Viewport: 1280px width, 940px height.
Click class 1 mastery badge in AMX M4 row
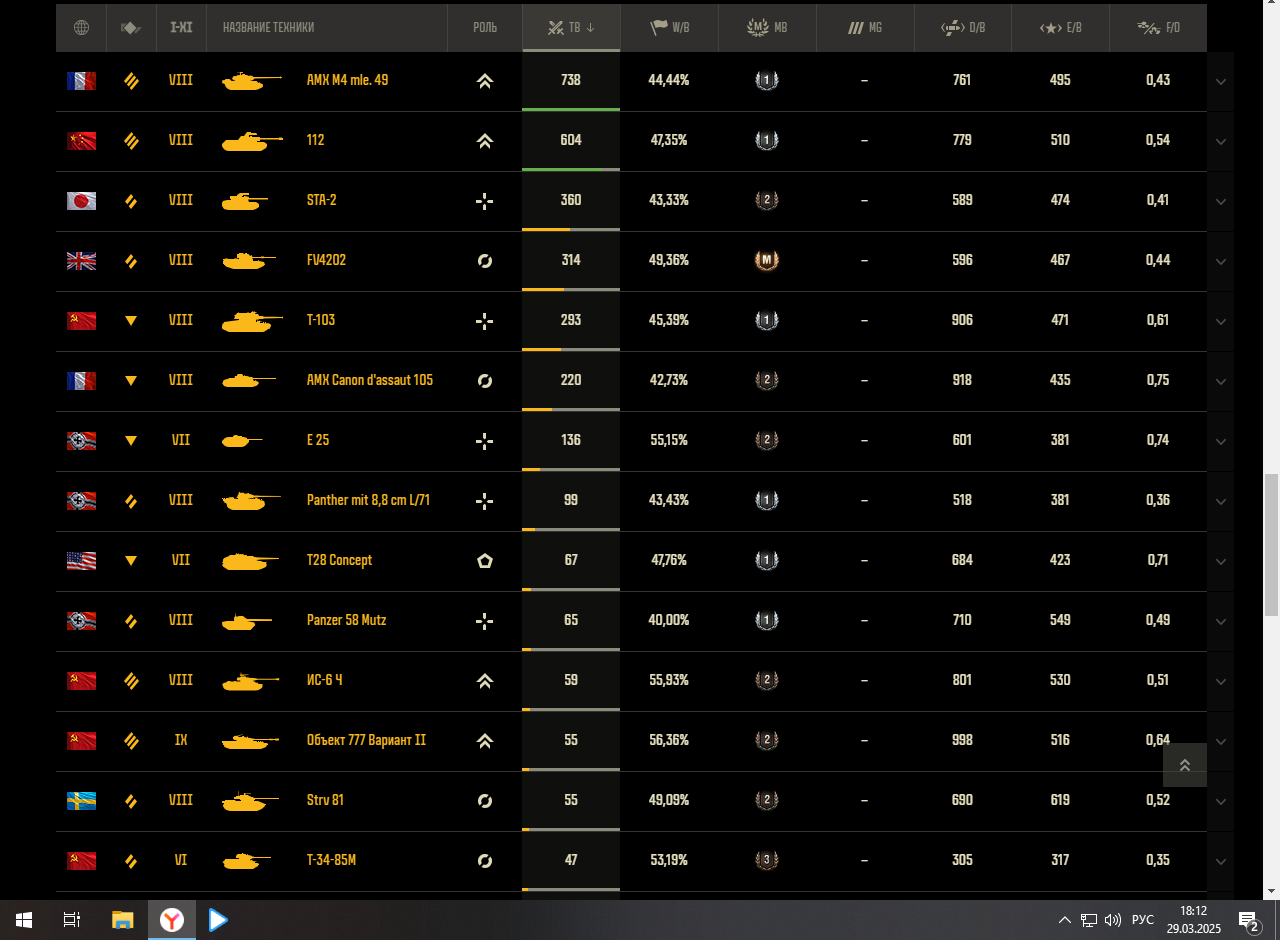click(x=767, y=80)
